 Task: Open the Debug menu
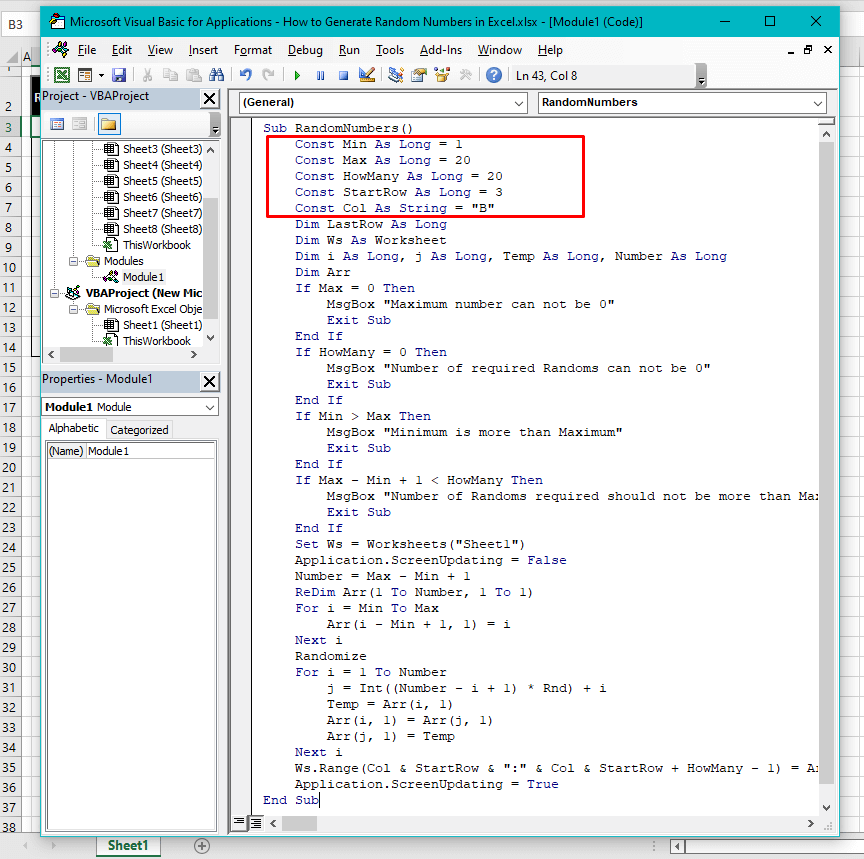coord(305,50)
